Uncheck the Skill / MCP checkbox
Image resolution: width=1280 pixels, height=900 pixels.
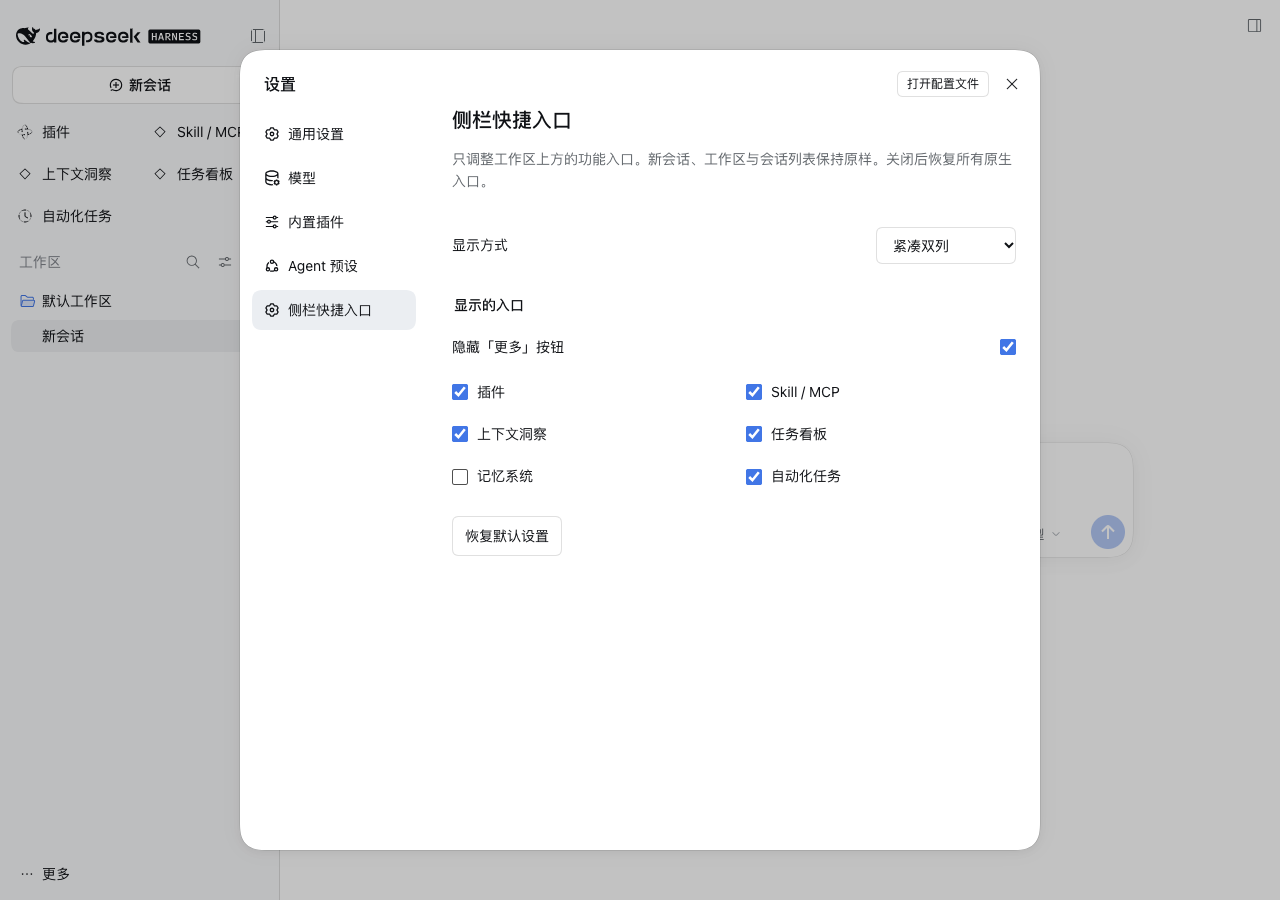(x=754, y=392)
